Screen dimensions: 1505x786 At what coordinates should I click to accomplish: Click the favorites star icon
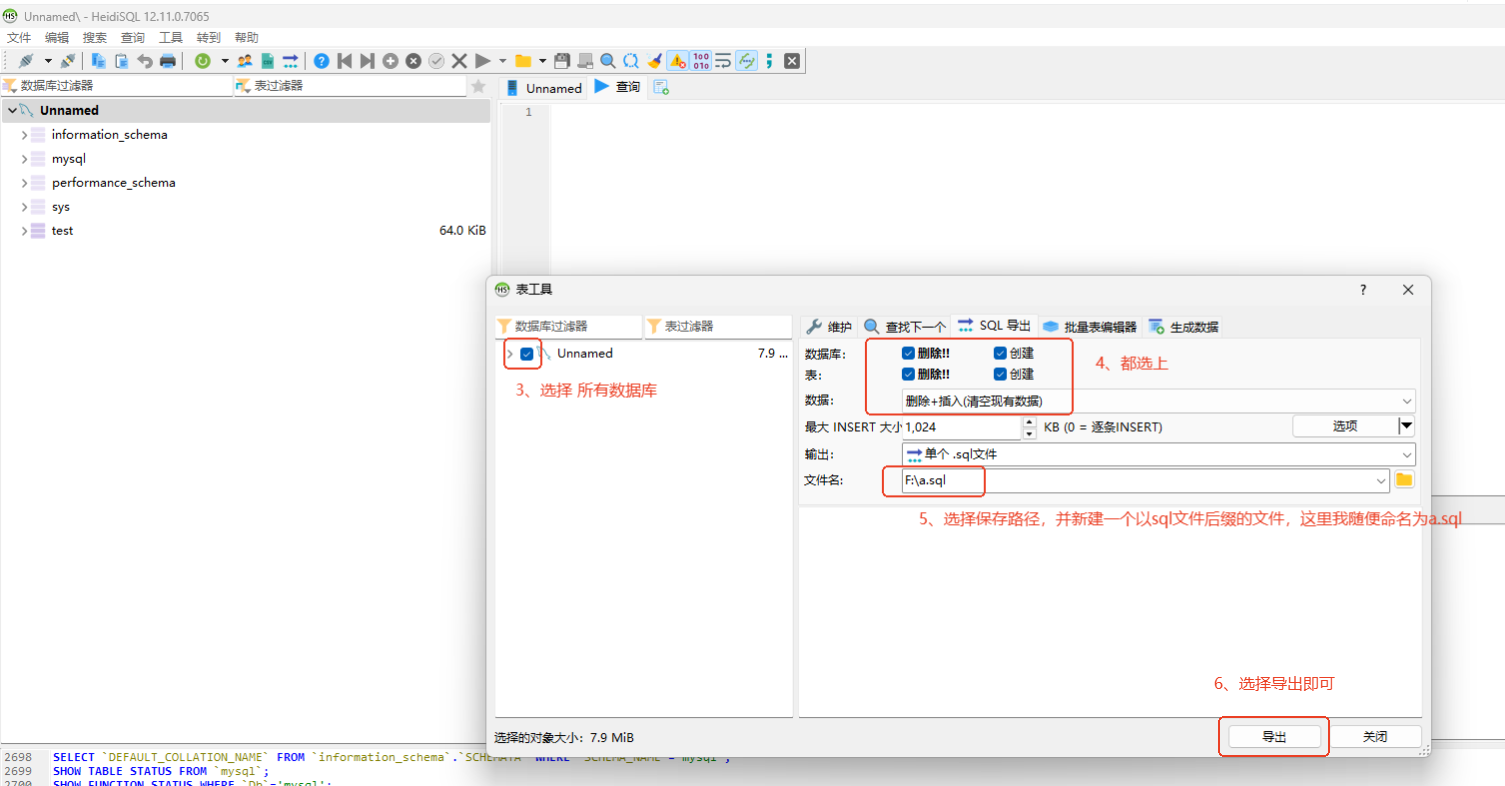(479, 86)
